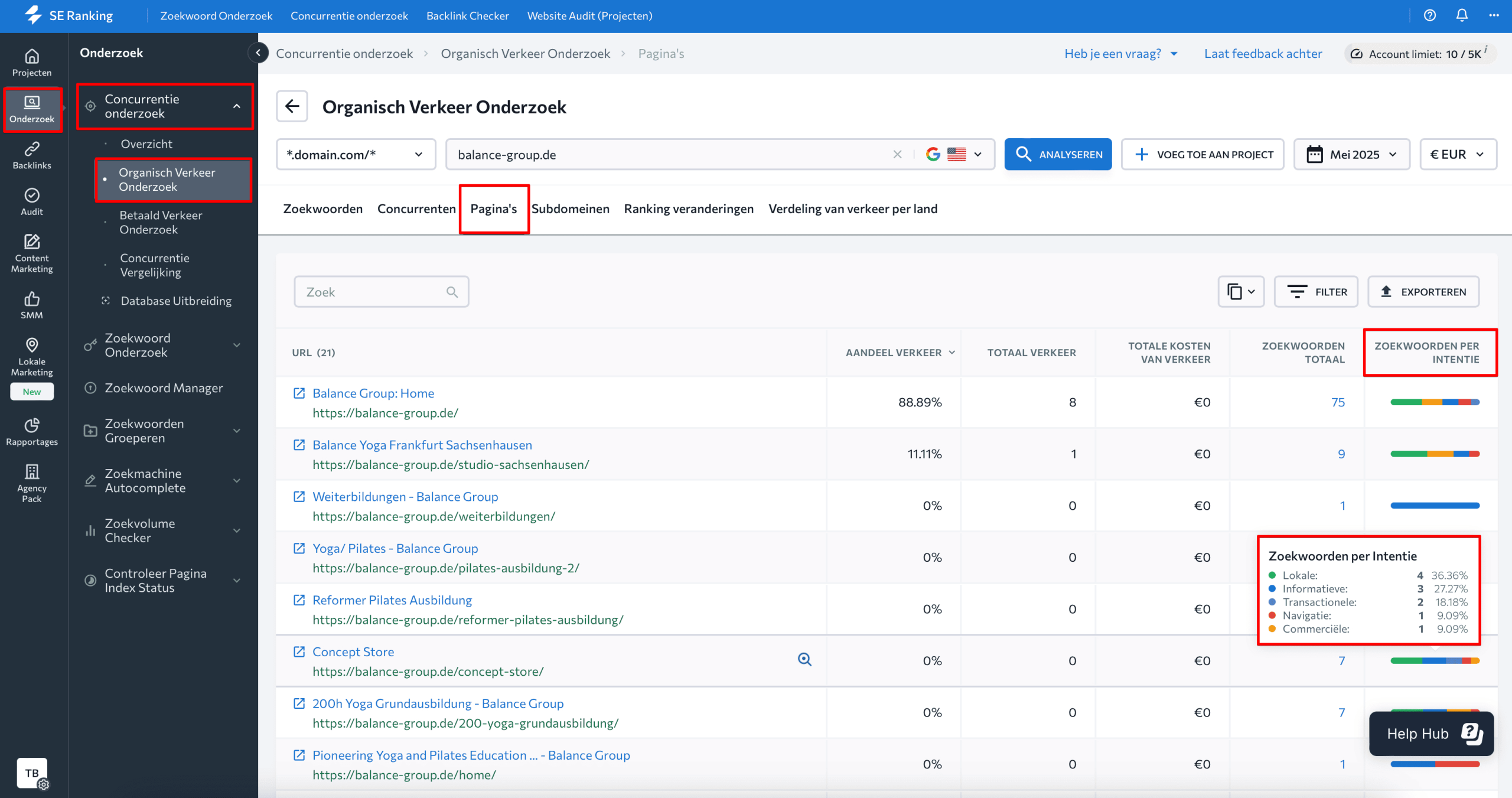
Task: Open the Google US search engine dropdown
Action: [x=954, y=154]
